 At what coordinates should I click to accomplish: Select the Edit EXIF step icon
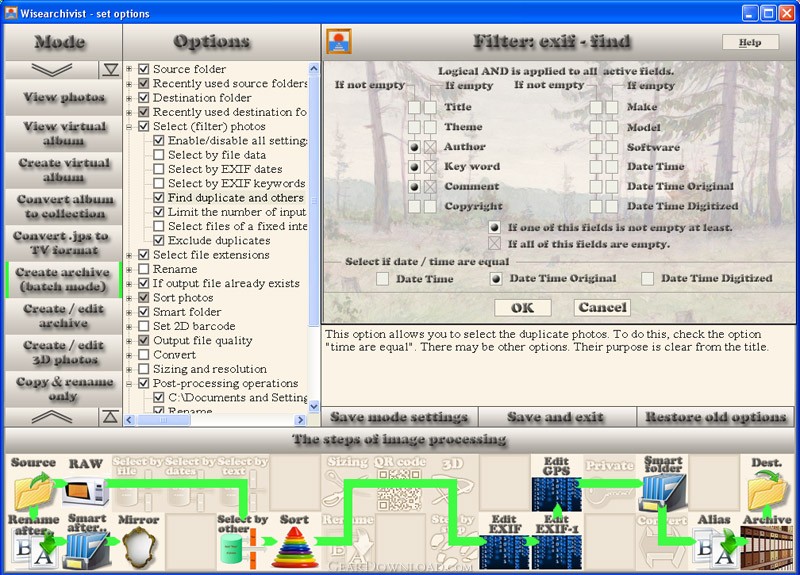[x=504, y=551]
